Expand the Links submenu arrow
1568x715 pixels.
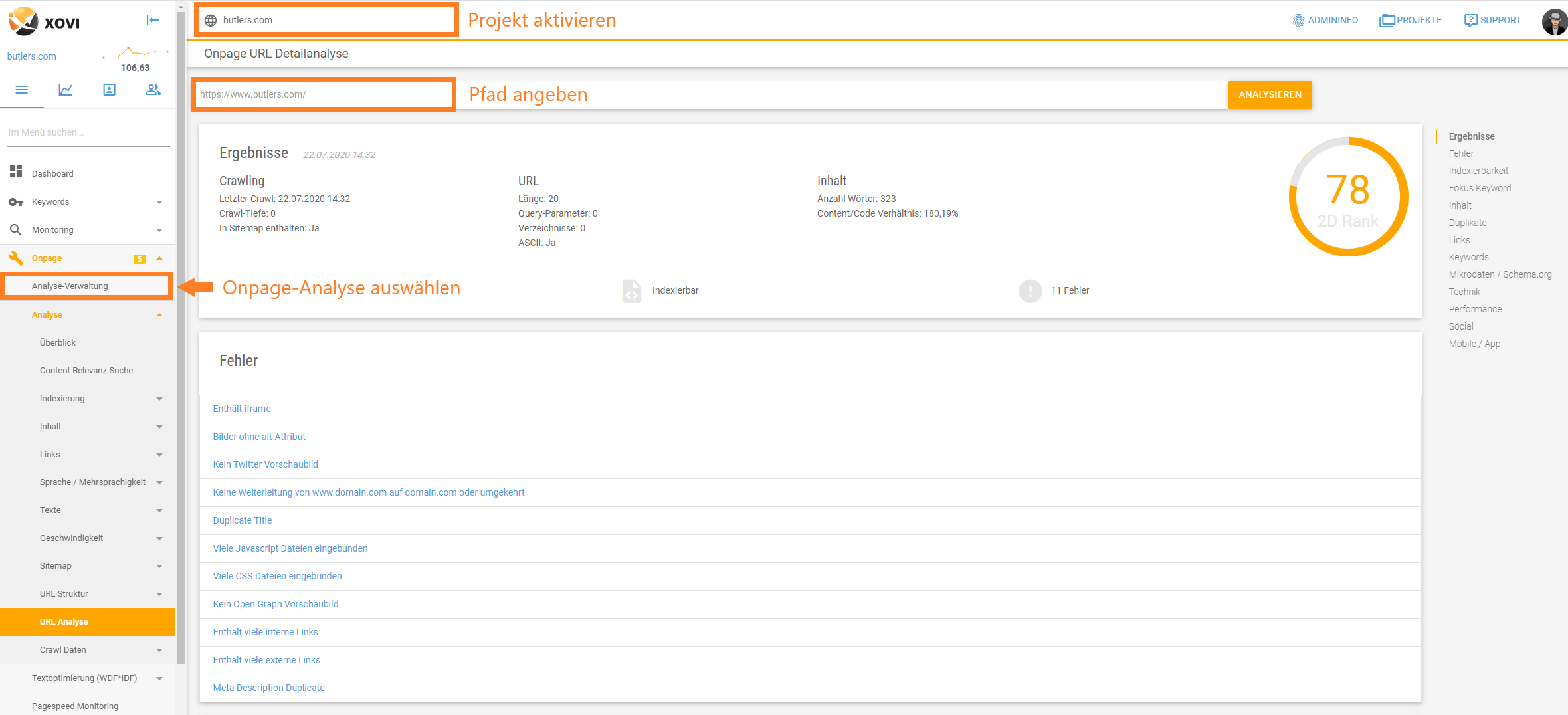pos(159,455)
